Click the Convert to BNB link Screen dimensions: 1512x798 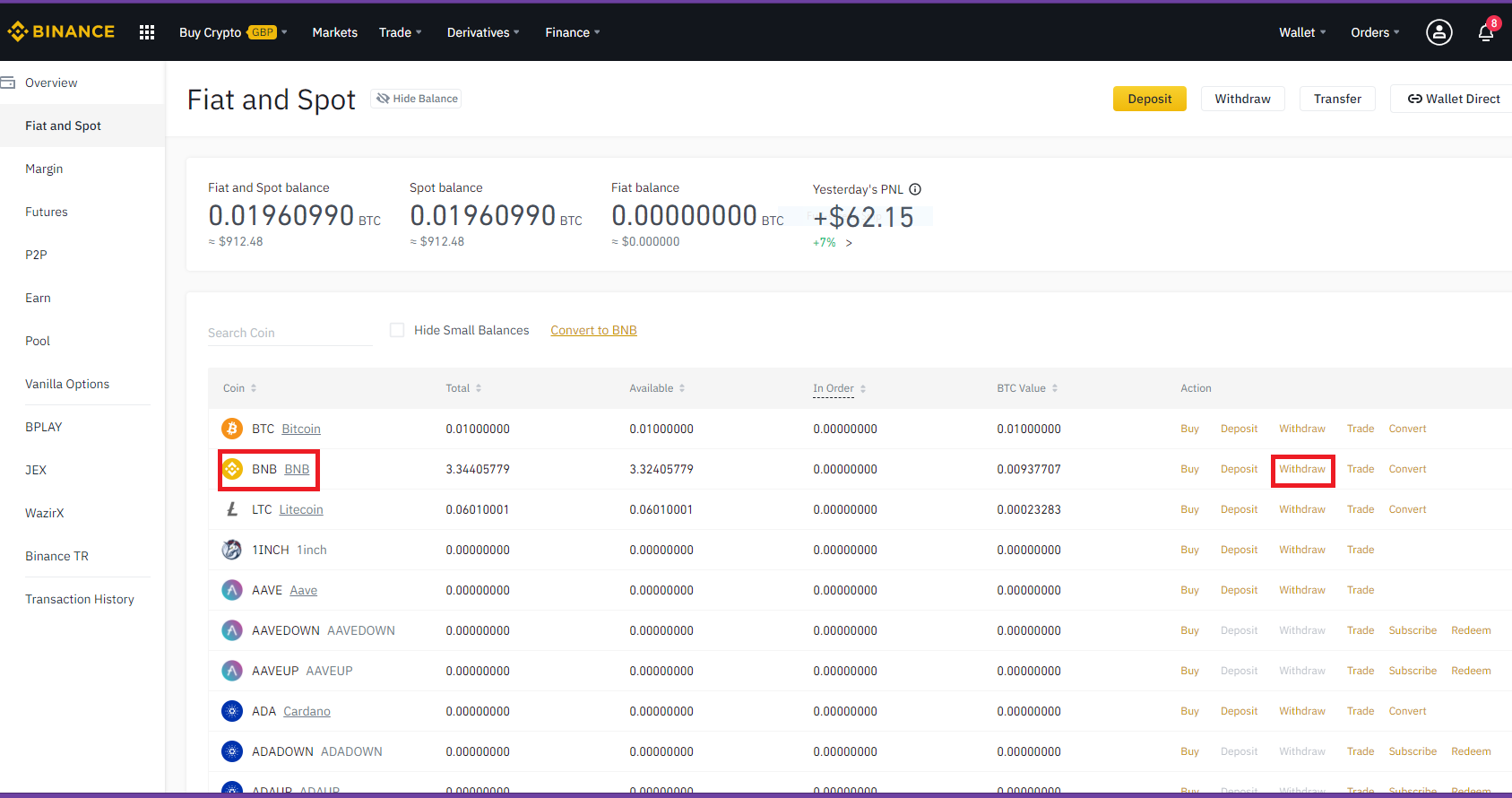click(x=593, y=330)
